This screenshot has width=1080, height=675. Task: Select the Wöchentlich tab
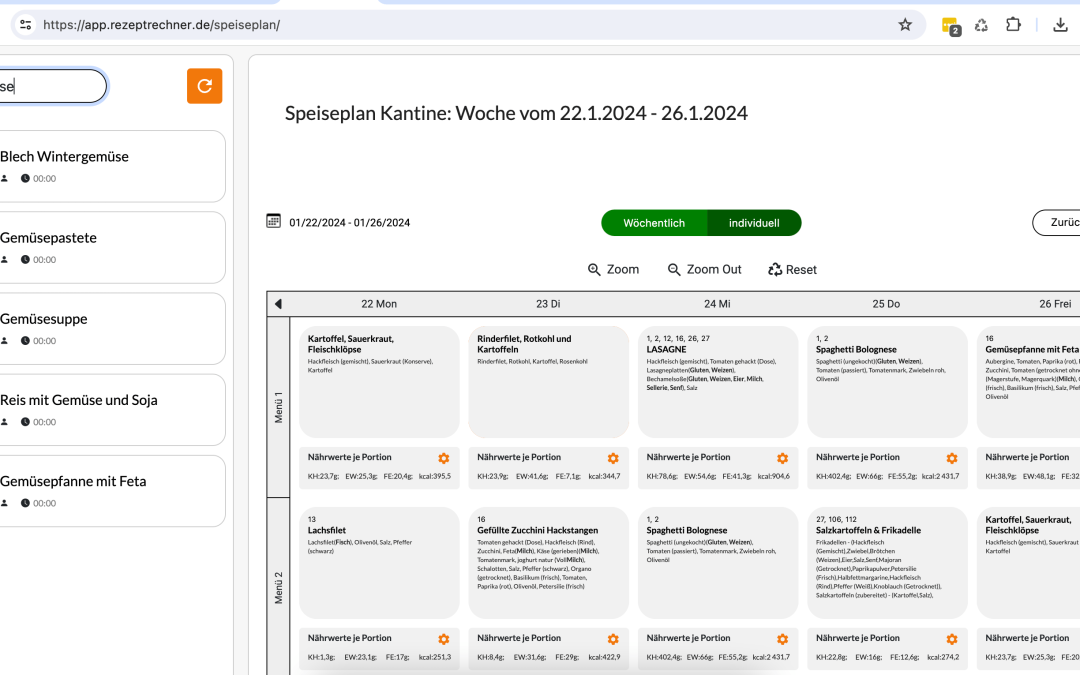[x=655, y=222]
